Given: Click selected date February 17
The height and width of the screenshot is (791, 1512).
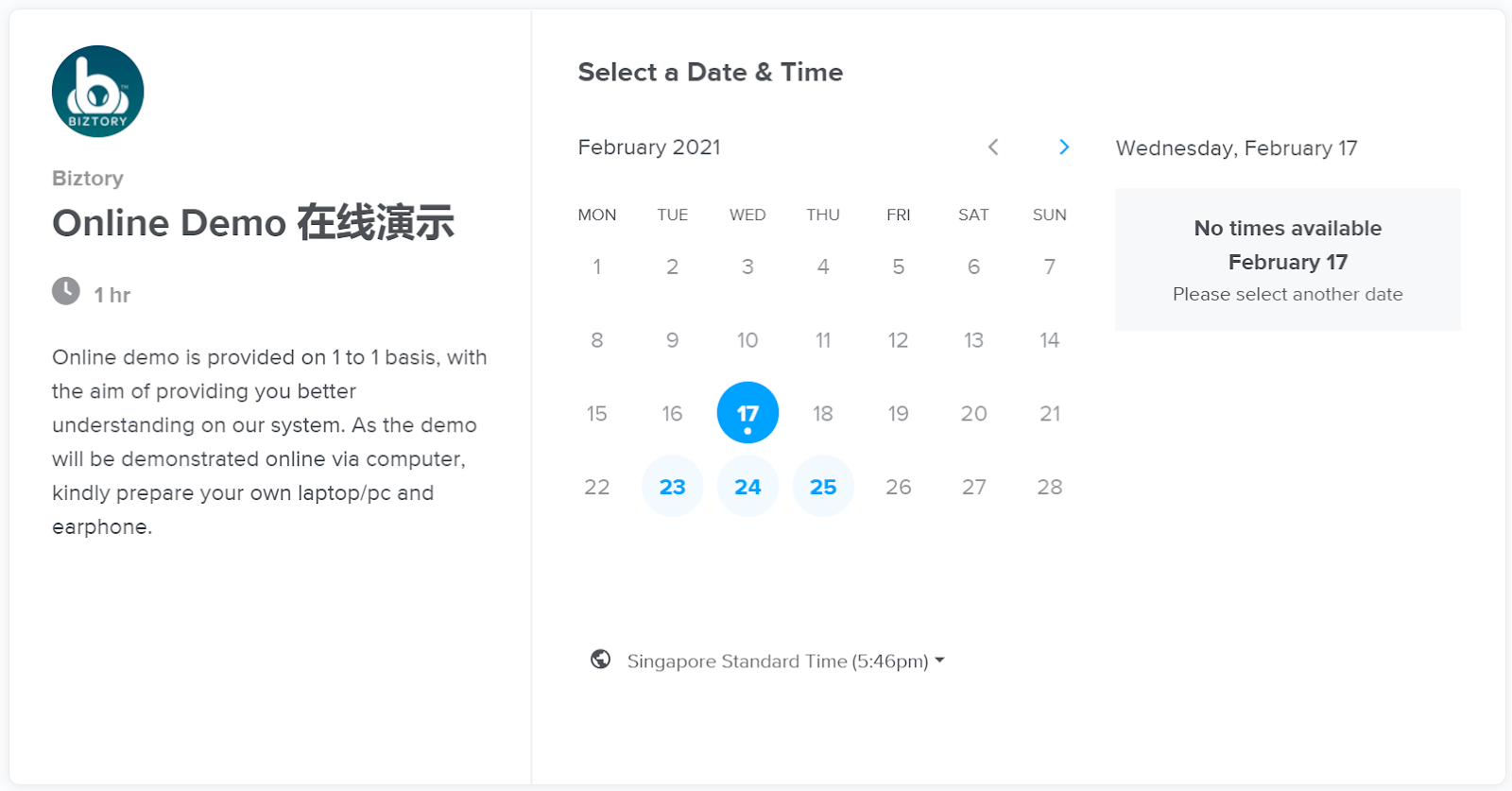Looking at the screenshot, I should 747,413.
